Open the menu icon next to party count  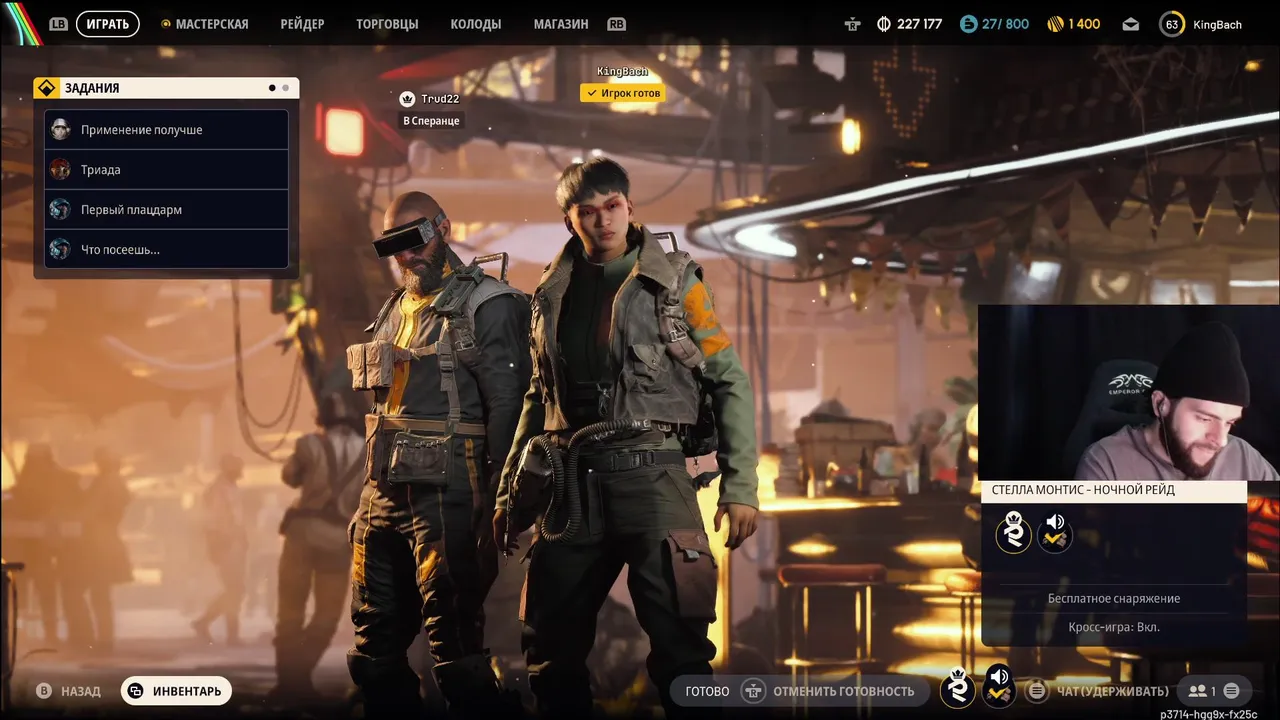point(1231,691)
